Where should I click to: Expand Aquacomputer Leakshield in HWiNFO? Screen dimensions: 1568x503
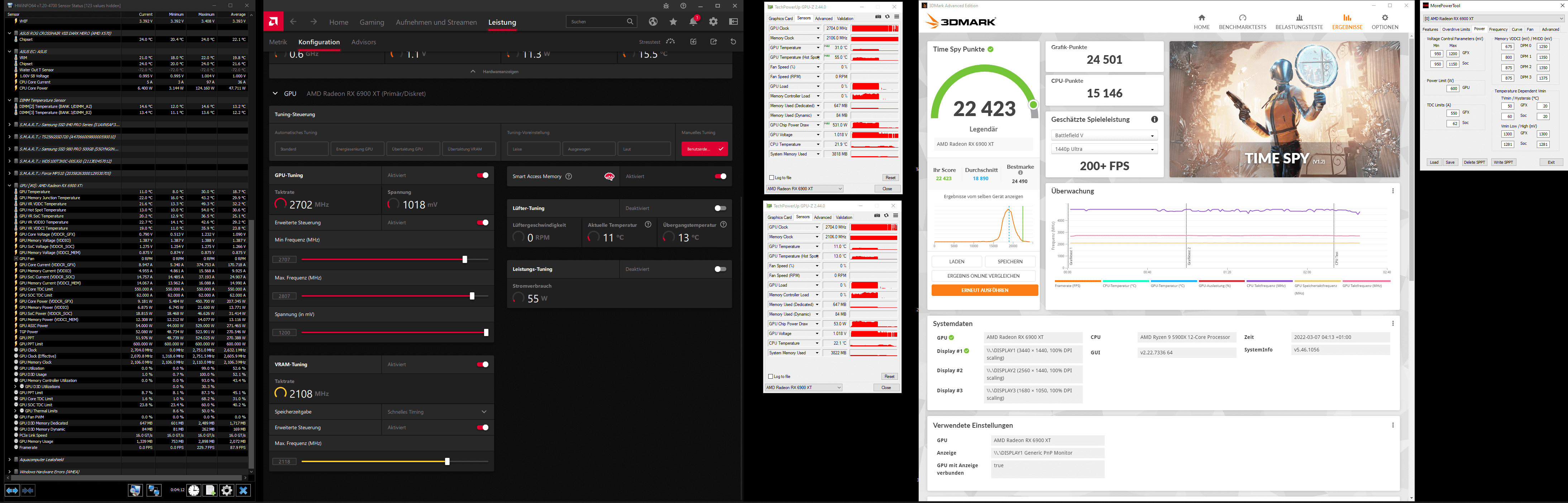(10, 460)
